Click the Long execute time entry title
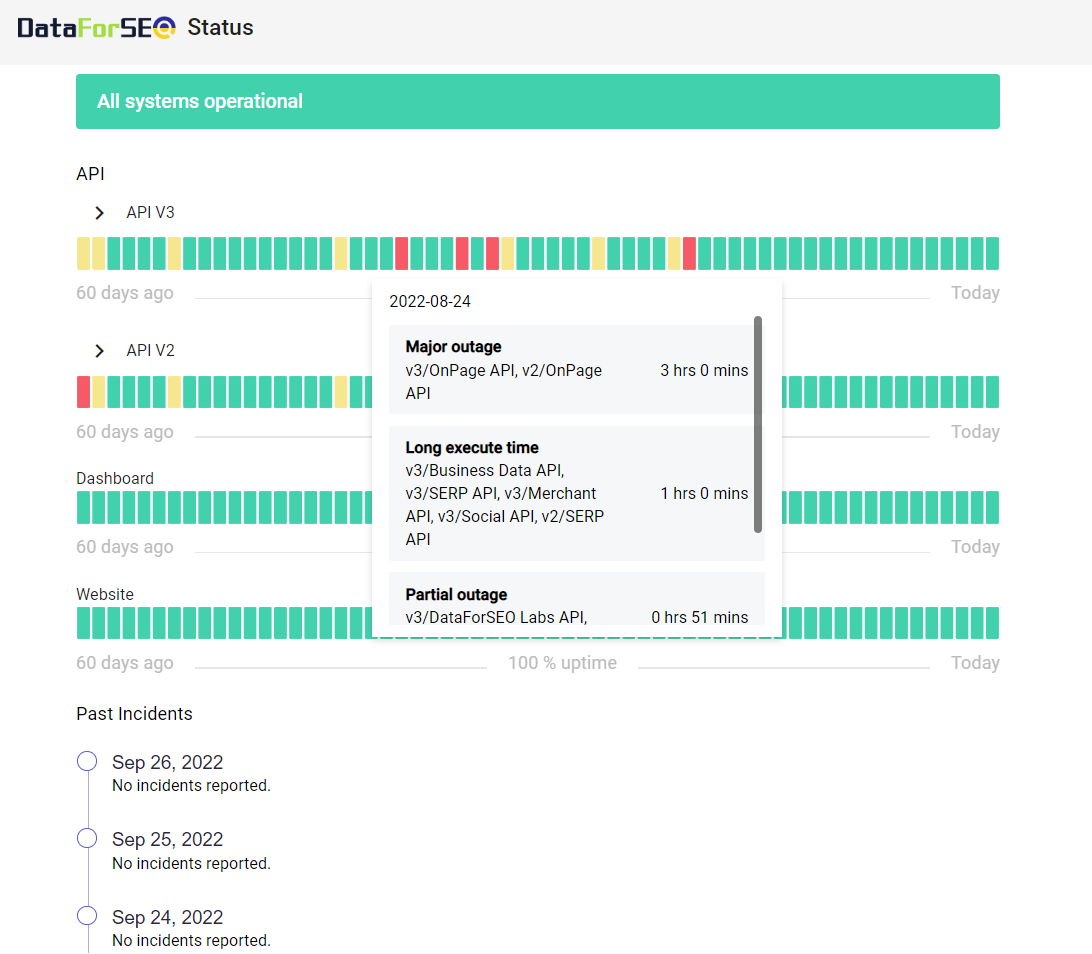Screen dimensions: 1092x954 pyautogui.click(x=472, y=448)
